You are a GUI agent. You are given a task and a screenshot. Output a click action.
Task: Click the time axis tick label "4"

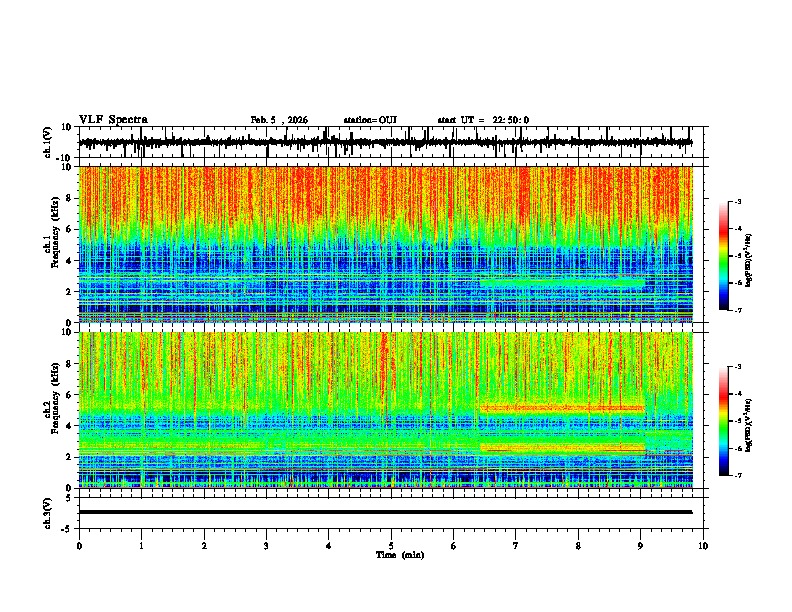[x=329, y=546]
